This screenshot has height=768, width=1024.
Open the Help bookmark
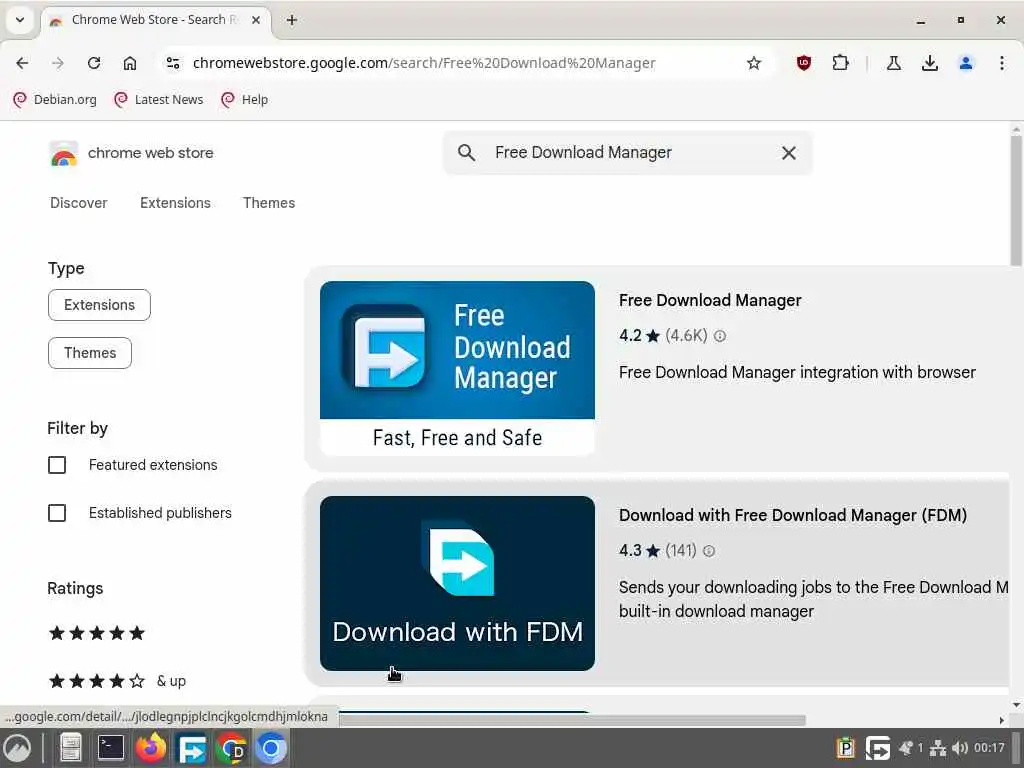(x=245, y=99)
